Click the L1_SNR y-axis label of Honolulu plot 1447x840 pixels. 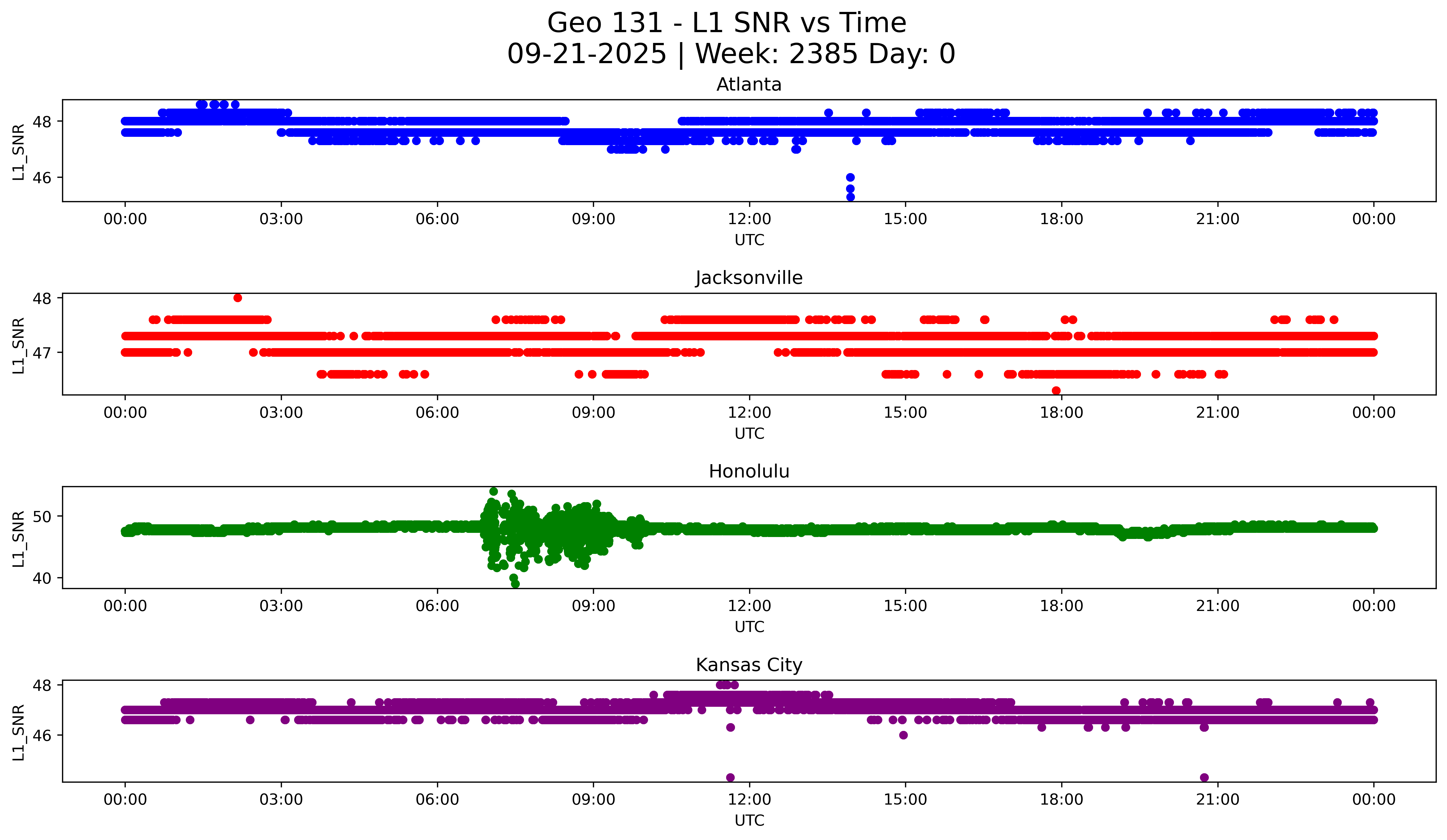[18, 538]
